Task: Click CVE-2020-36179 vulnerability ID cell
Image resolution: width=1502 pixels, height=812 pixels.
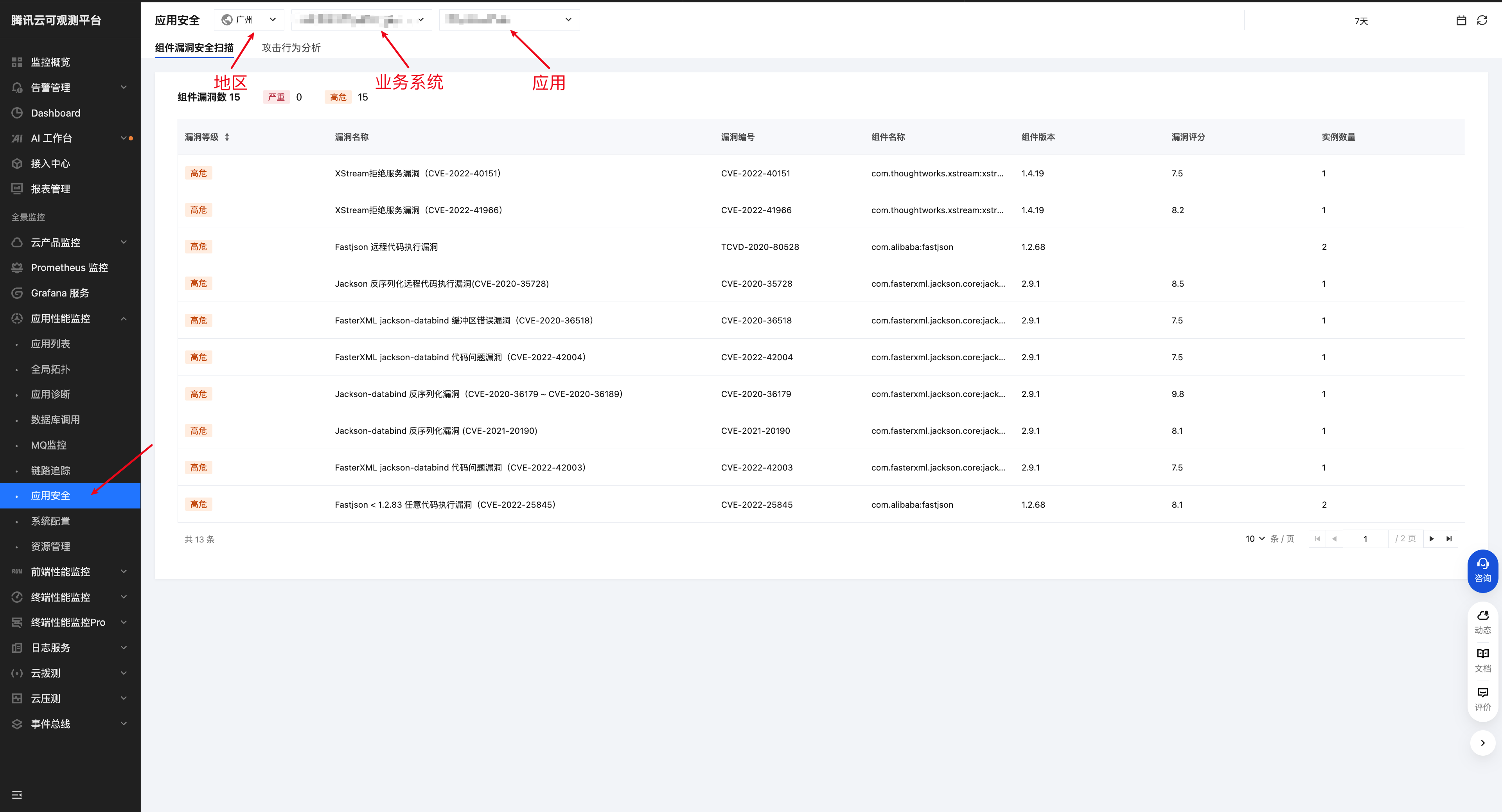Action: (x=756, y=394)
